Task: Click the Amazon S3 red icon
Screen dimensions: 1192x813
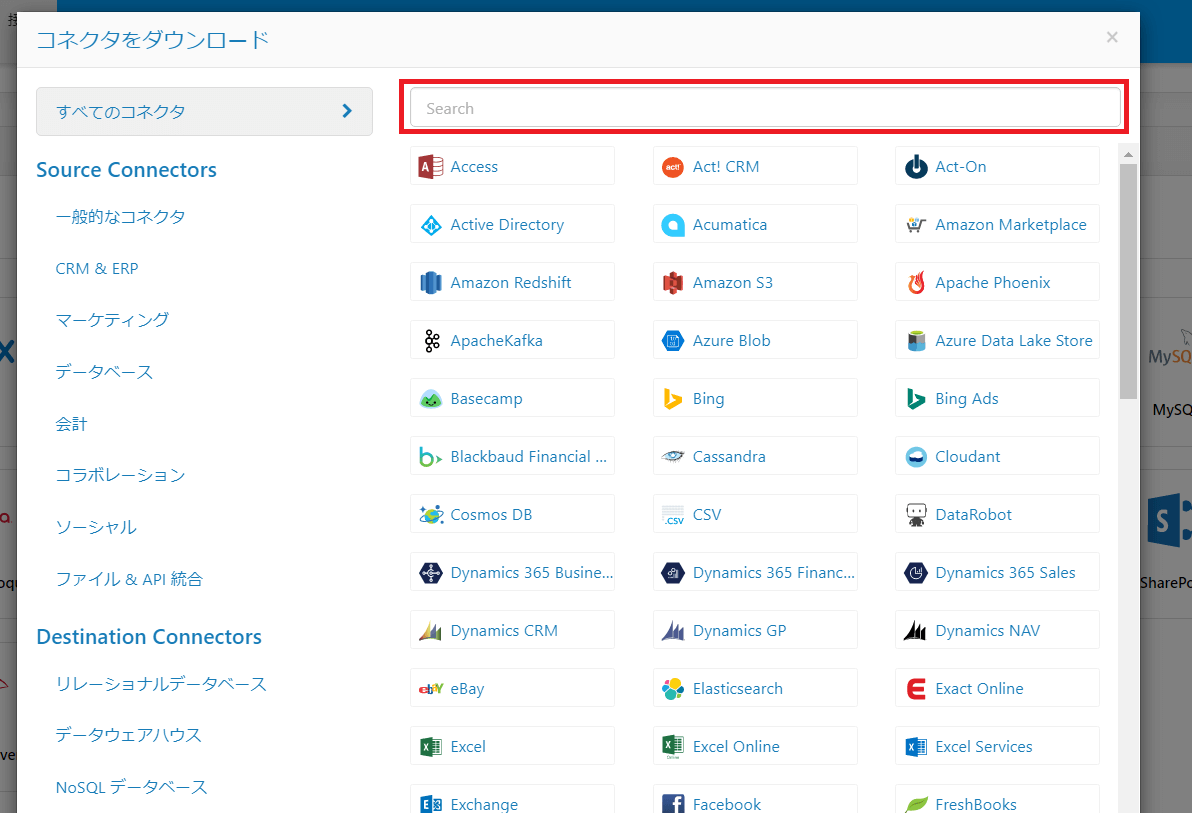Action: 673,283
